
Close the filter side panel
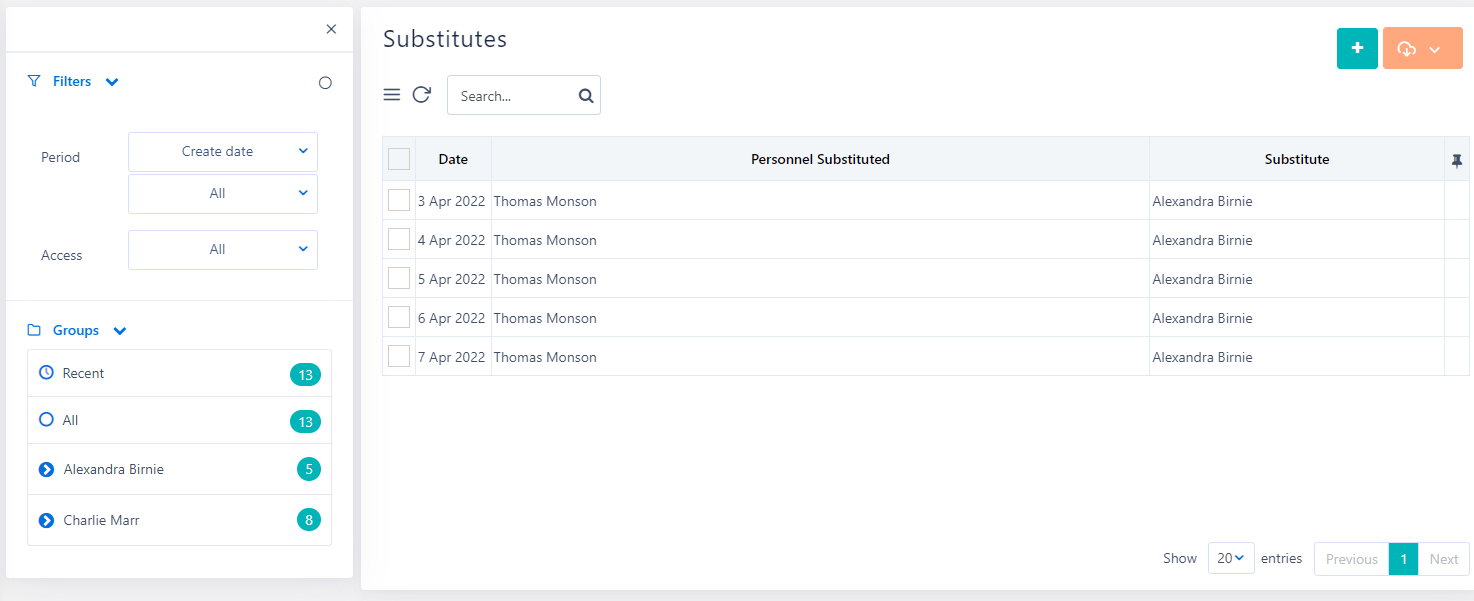331,29
